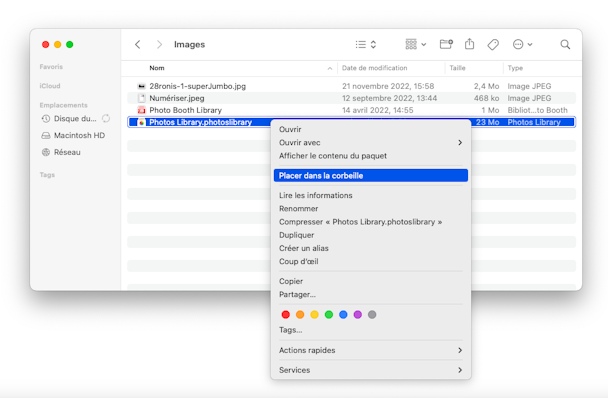Click the tag icon in toolbar
The width and height of the screenshot is (608, 398).
[493, 45]
